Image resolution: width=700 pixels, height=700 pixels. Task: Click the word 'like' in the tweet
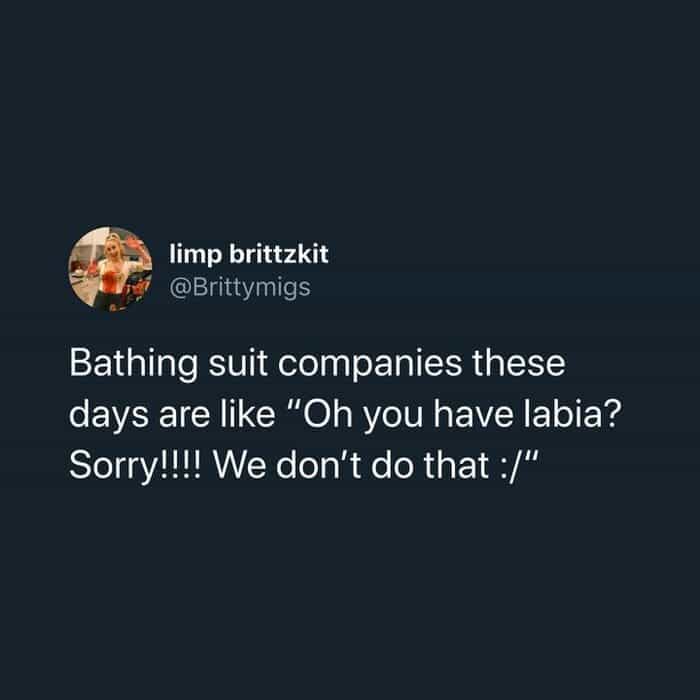(x=248, y=414)
